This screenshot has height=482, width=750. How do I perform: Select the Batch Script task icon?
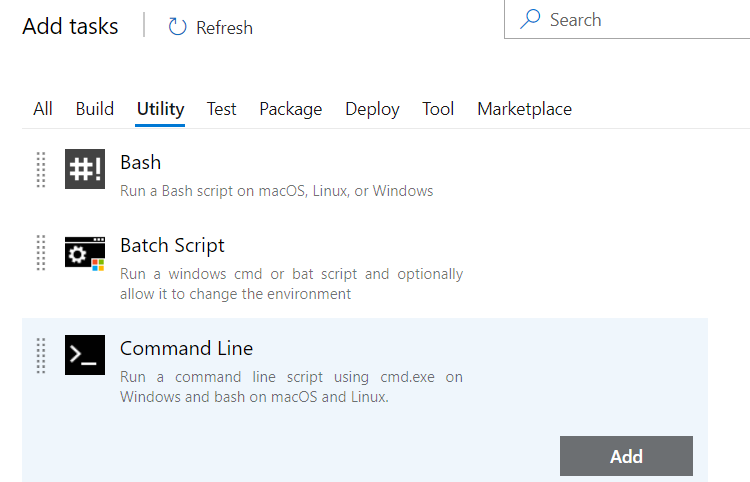(x=85, y=252)
